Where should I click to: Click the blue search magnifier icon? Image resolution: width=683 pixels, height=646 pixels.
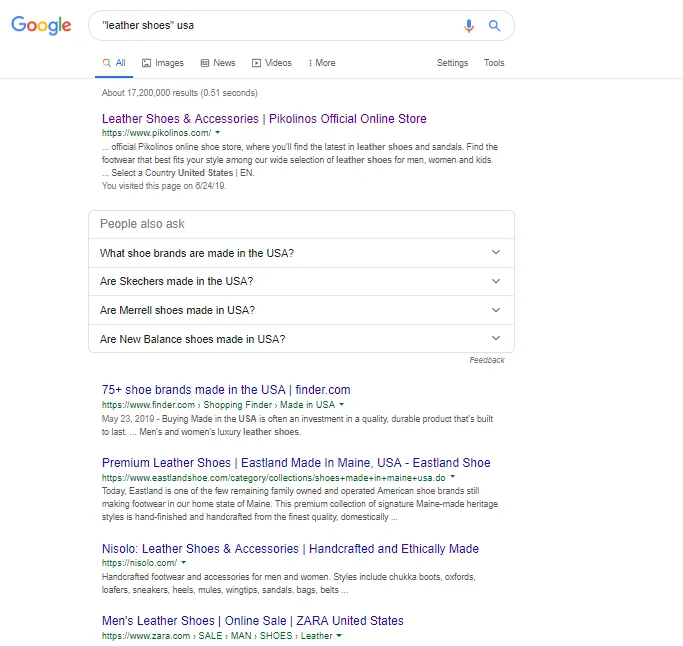[x=494, y=26]
